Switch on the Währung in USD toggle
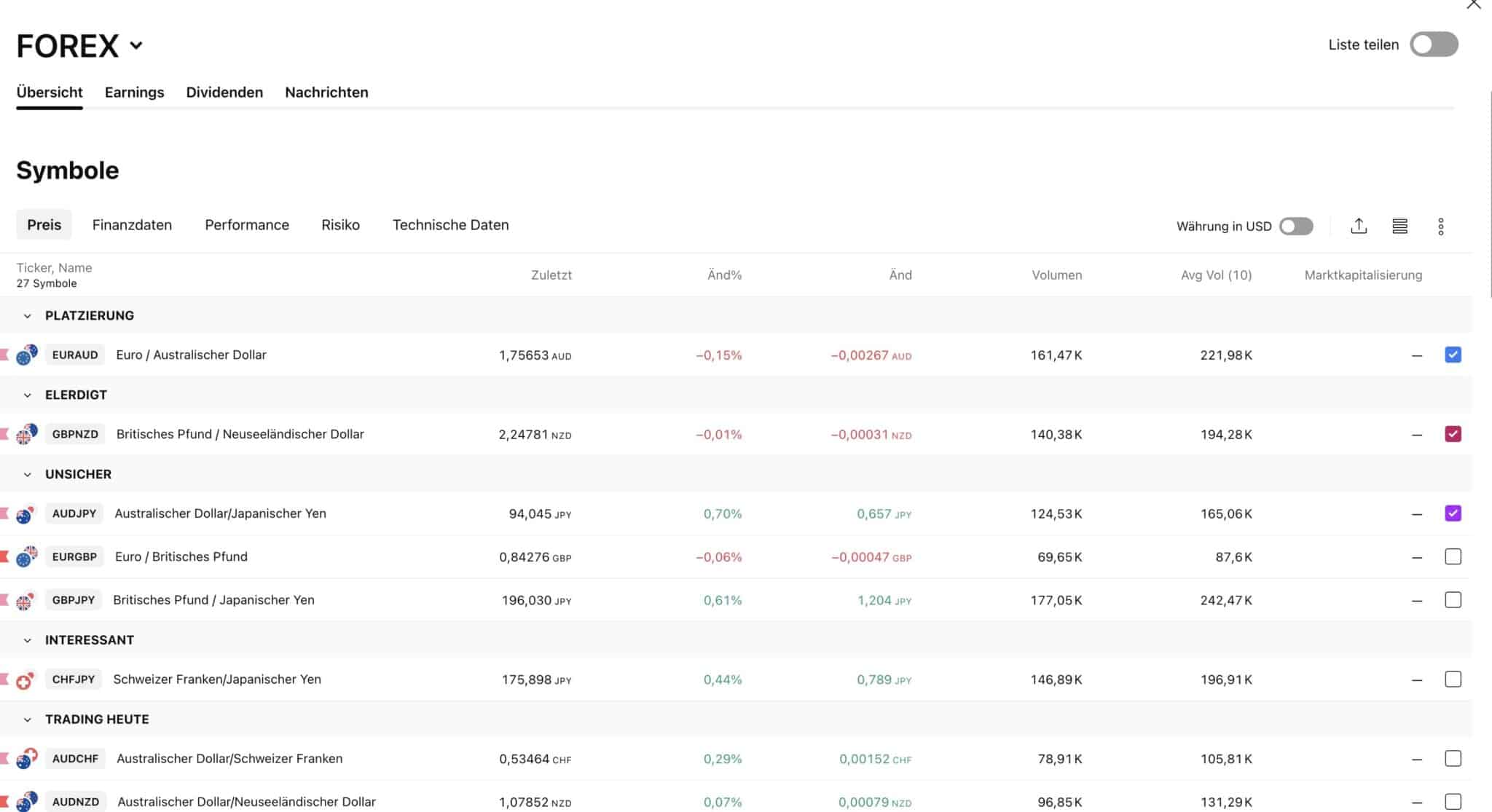This screenshot has width=1492, height=812. [1295, 226]
